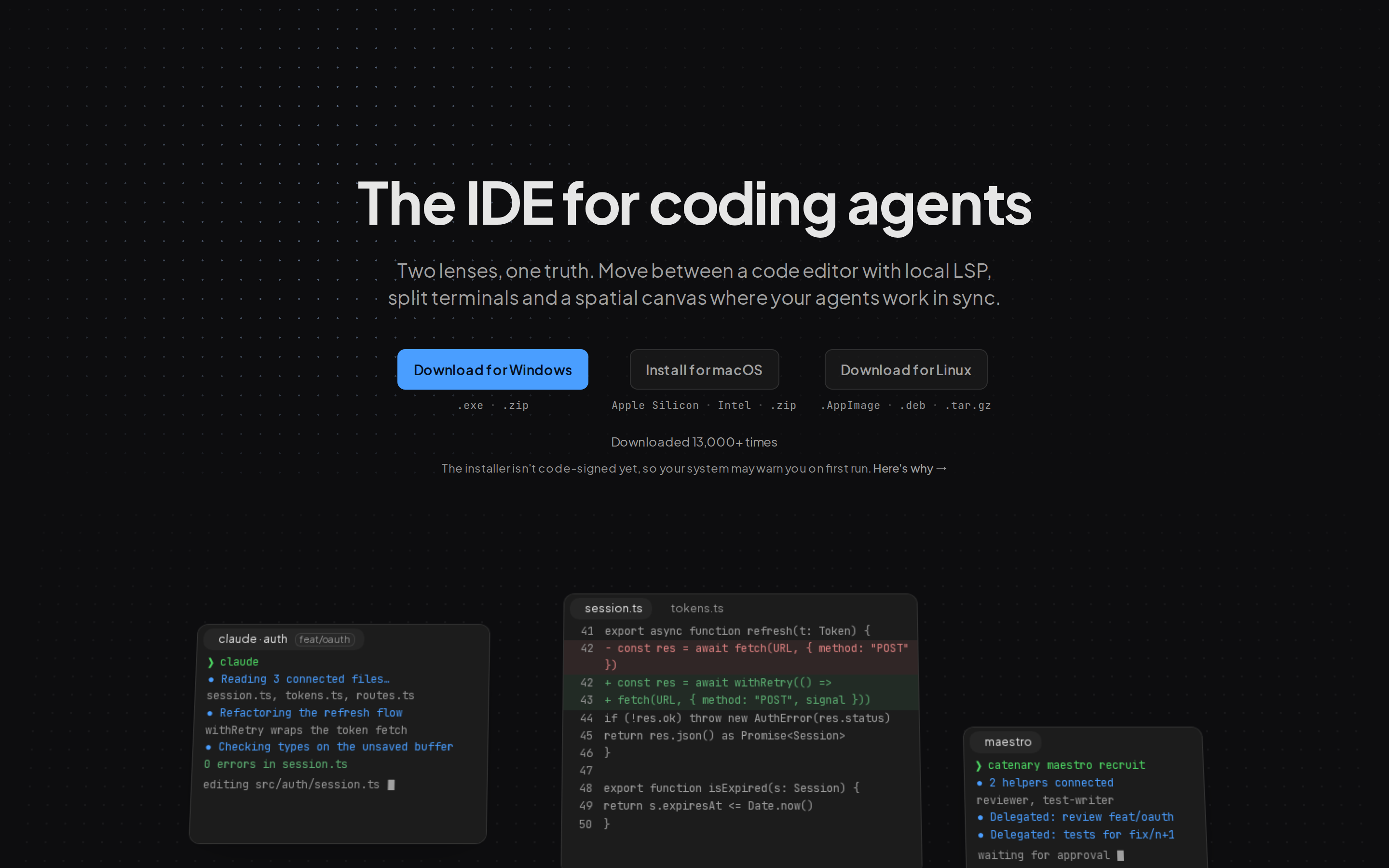Screen dimensions: 1389x868
Task: Click "Checking types on the unsaved buffer" line
Action: [329, 747]
